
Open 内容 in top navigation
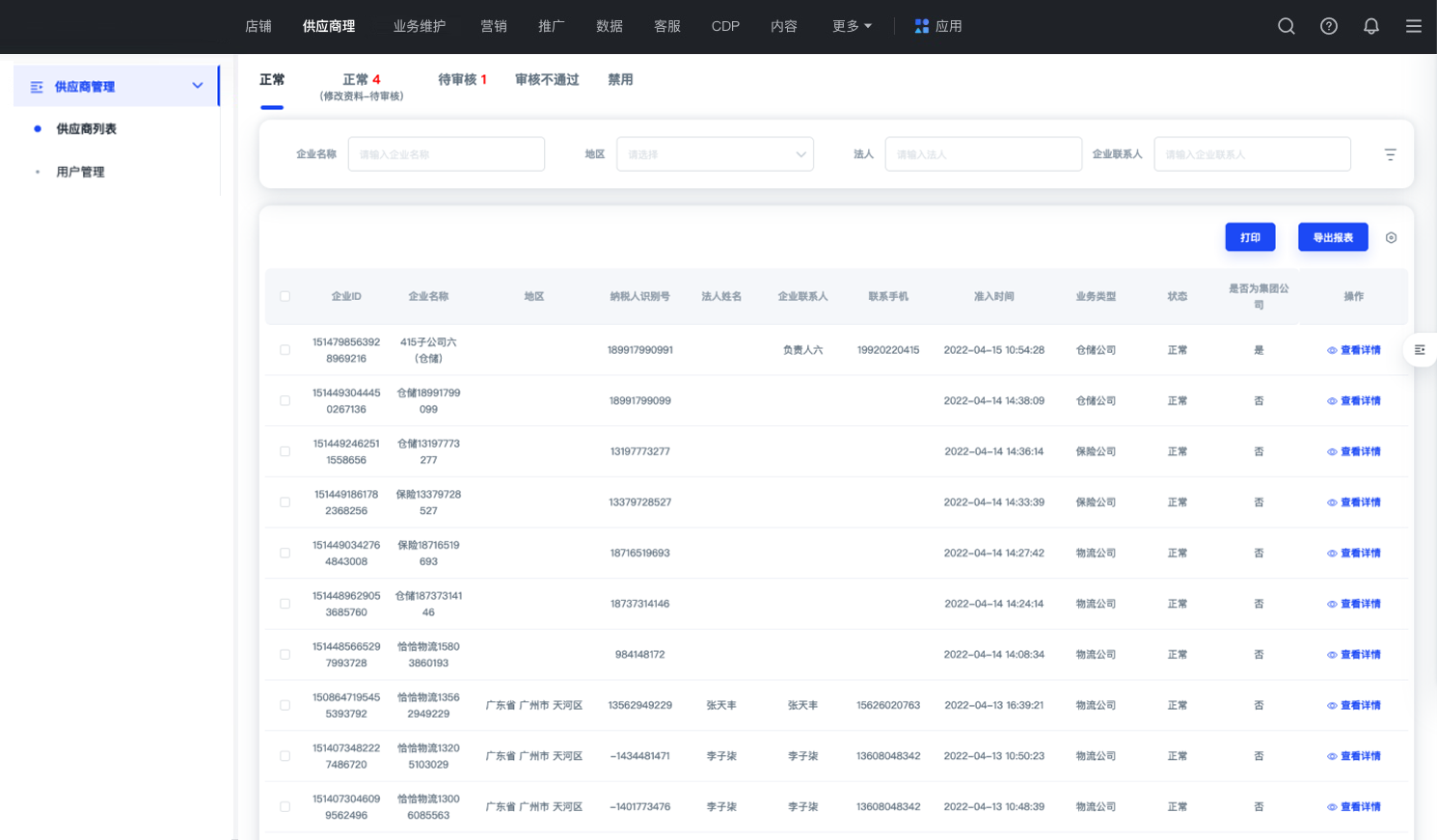[x=784, y=26]
